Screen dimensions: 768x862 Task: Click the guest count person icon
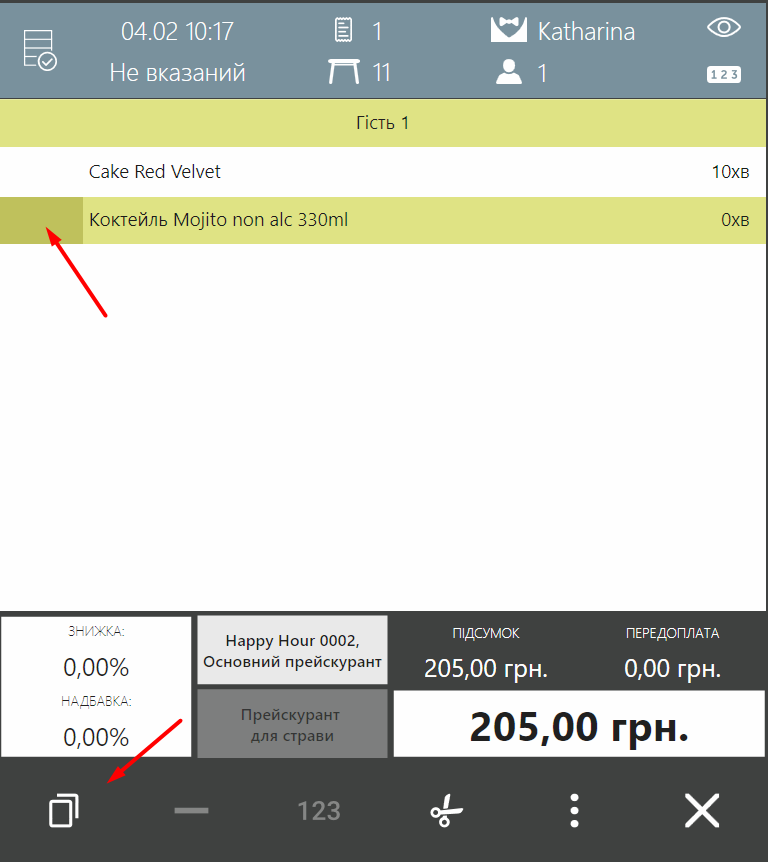click(509, 72)
